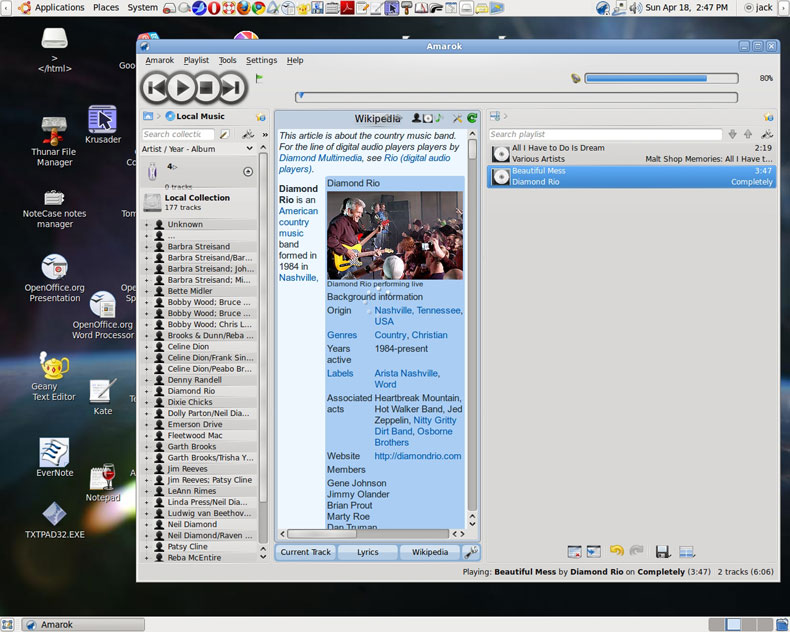This screenshot has height=632, width=790.
Task: Follow the Diamond Multimedia link
Action: pos(320,158)
